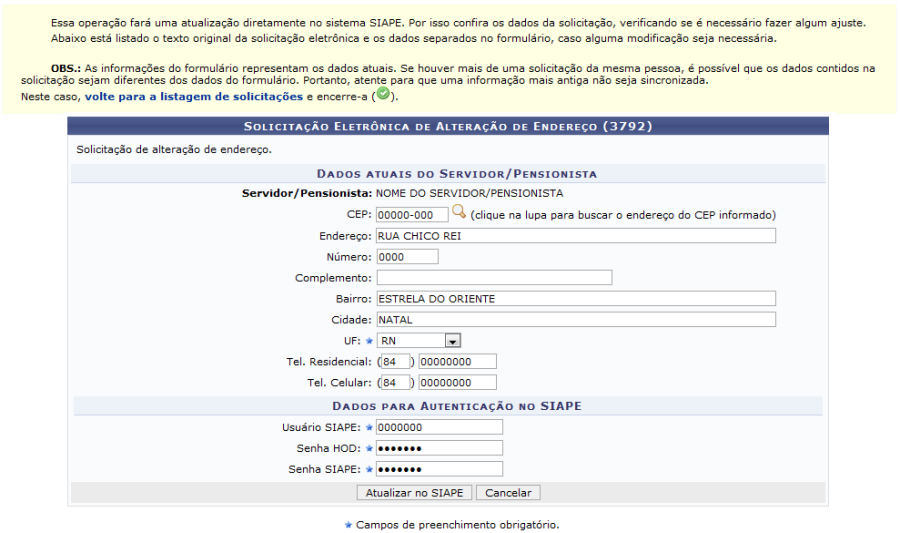Image resolution: width=900 pixels, height=533 pixels.
Task: Click the magnifier icon next to CEP
Action: (459, 212)
